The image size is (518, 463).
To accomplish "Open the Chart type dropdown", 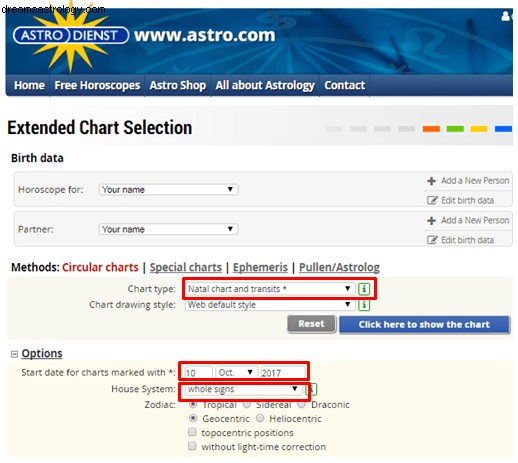I will [x=270, y=289].
